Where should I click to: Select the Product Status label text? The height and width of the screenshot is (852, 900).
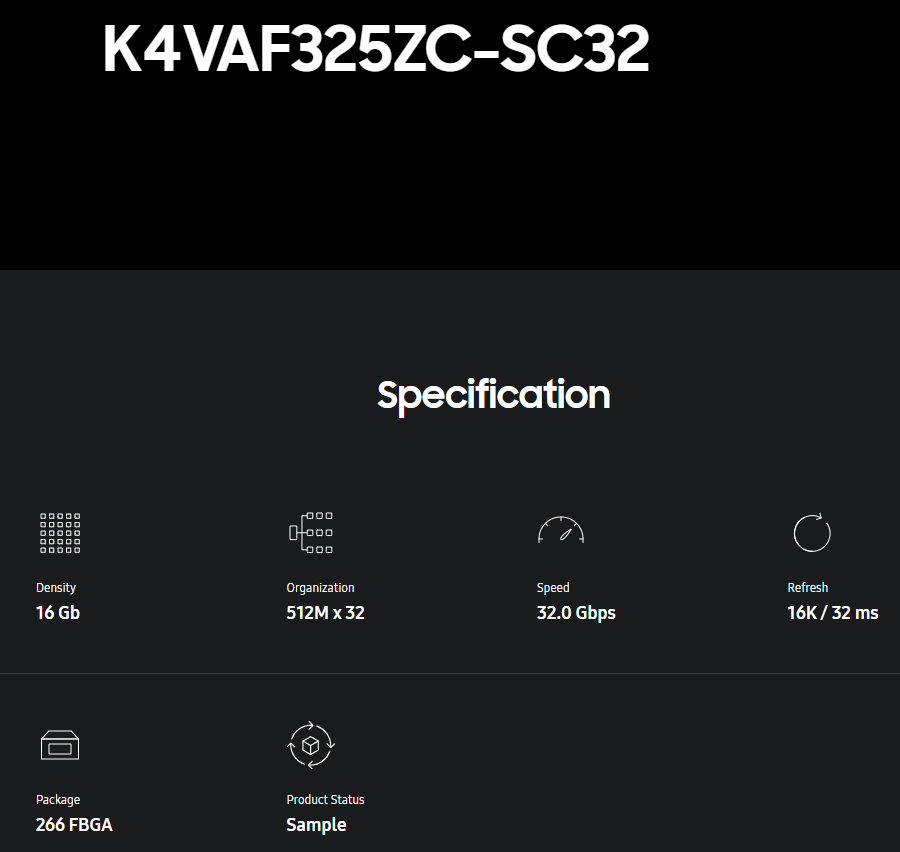tap(325, 800)
